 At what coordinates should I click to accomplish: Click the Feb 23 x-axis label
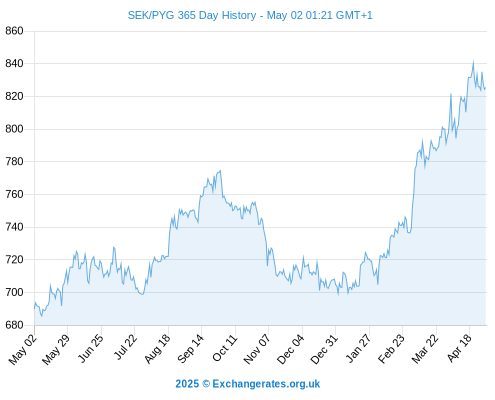[x=391, y=348]
